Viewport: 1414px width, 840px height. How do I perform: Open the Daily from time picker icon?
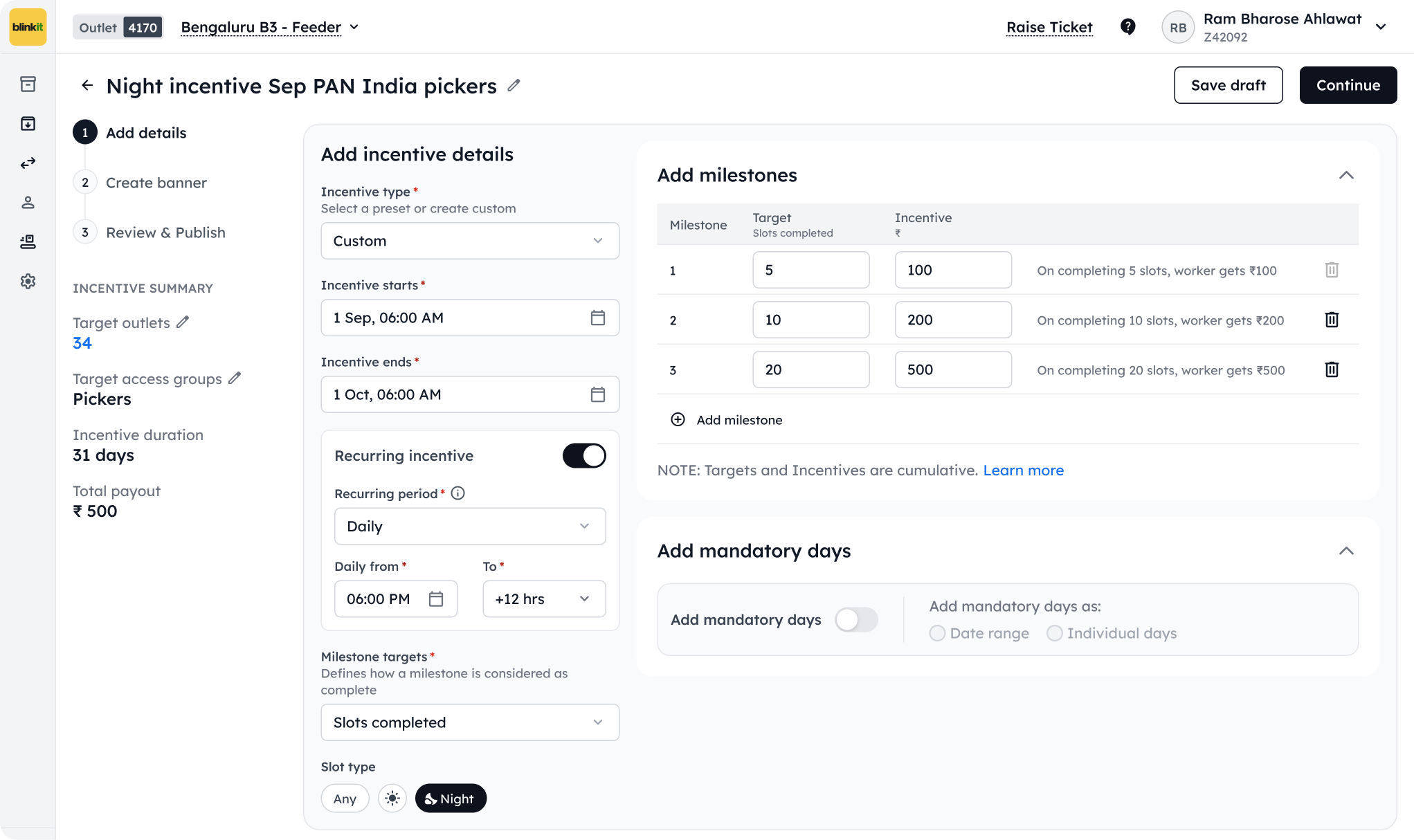(x=436, y=599)
